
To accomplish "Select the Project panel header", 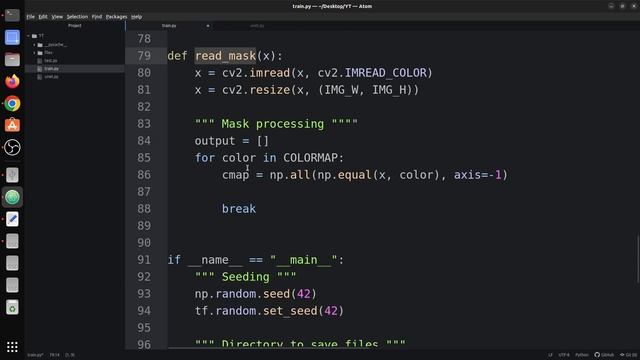I will point(75,26).
